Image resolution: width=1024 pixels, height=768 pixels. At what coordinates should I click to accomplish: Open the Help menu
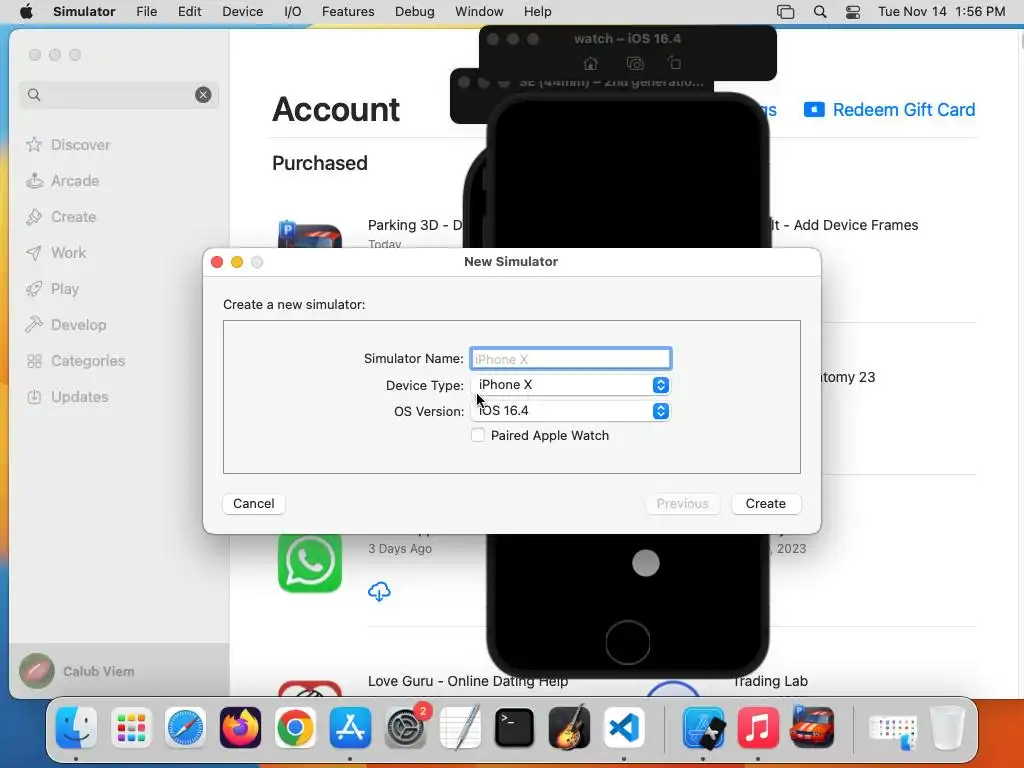537,12
